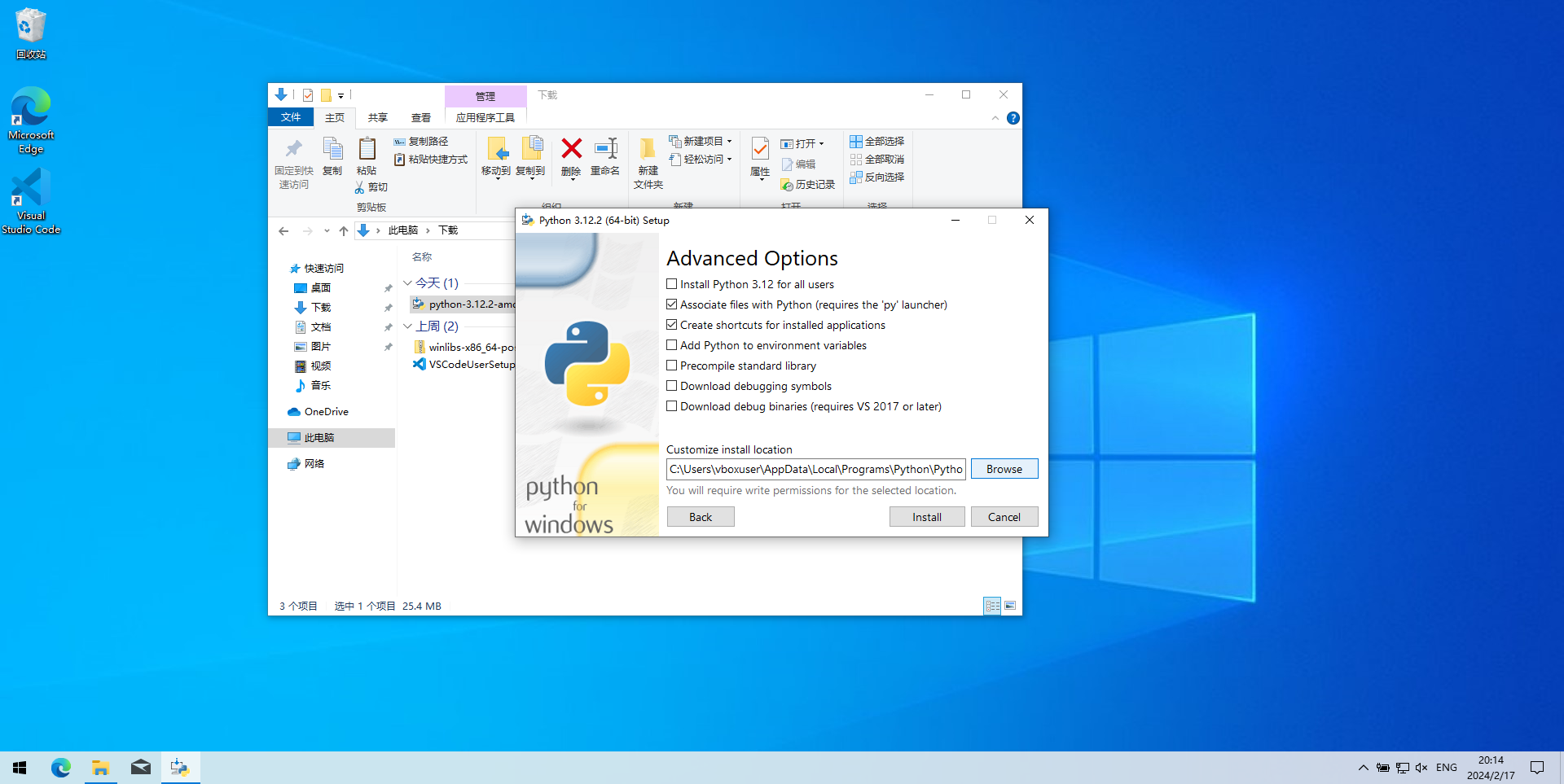Image resolution: width=1564 pixels, height=784 pixels.
Task: Open the 移动到 dropdown in ribbon
Action: click(496, 157)
